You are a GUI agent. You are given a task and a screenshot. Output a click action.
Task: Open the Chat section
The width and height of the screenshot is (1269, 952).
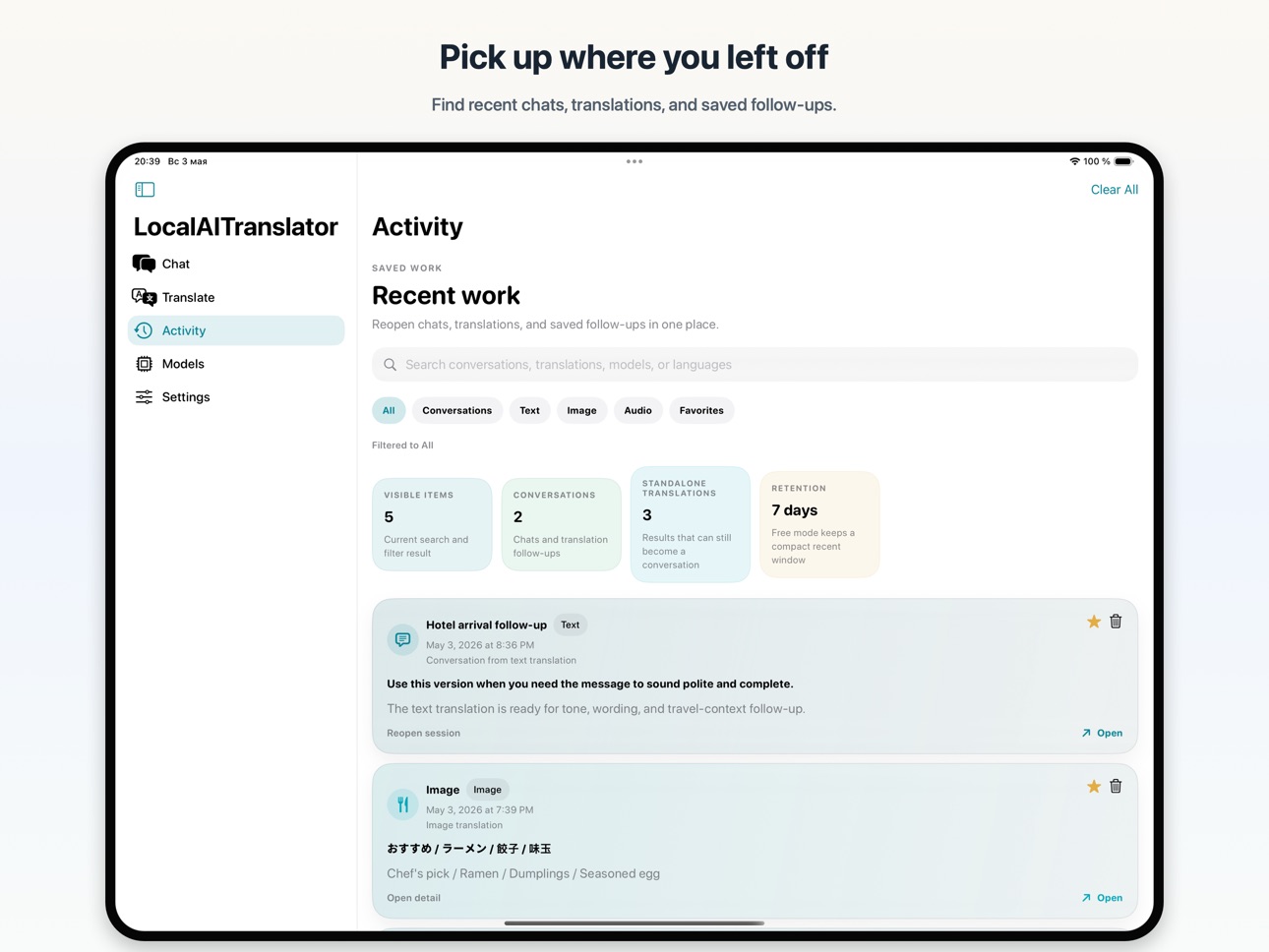point(236,264)
